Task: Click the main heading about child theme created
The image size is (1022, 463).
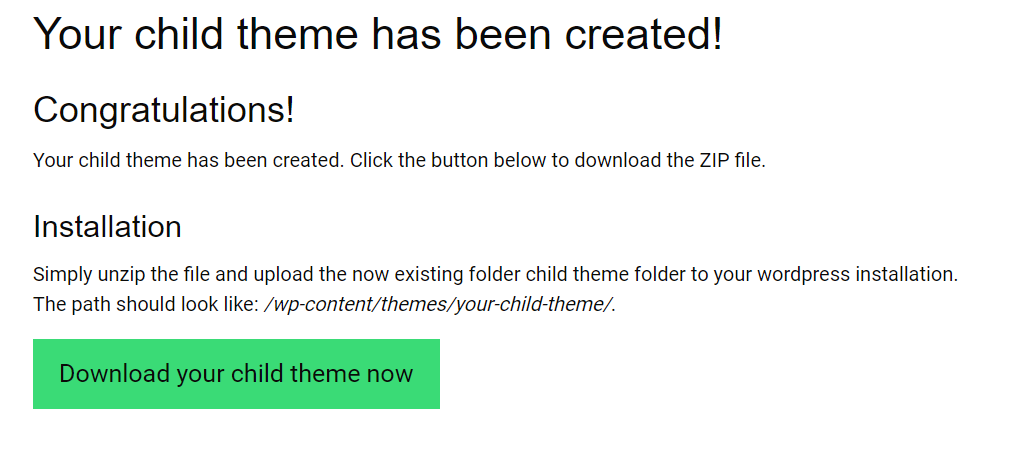Action: [x=378, y=35]
